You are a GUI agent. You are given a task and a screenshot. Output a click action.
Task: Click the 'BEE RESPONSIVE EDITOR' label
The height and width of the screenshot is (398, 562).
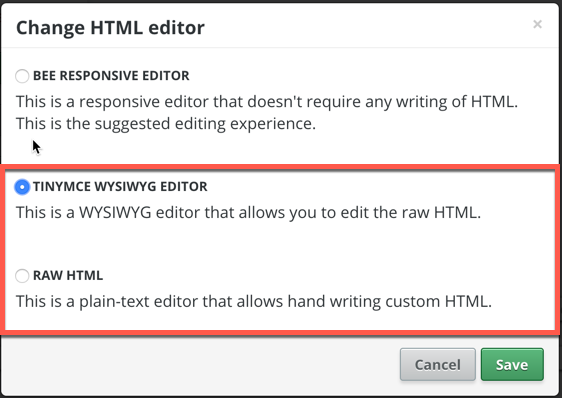[x=111, y=76]
